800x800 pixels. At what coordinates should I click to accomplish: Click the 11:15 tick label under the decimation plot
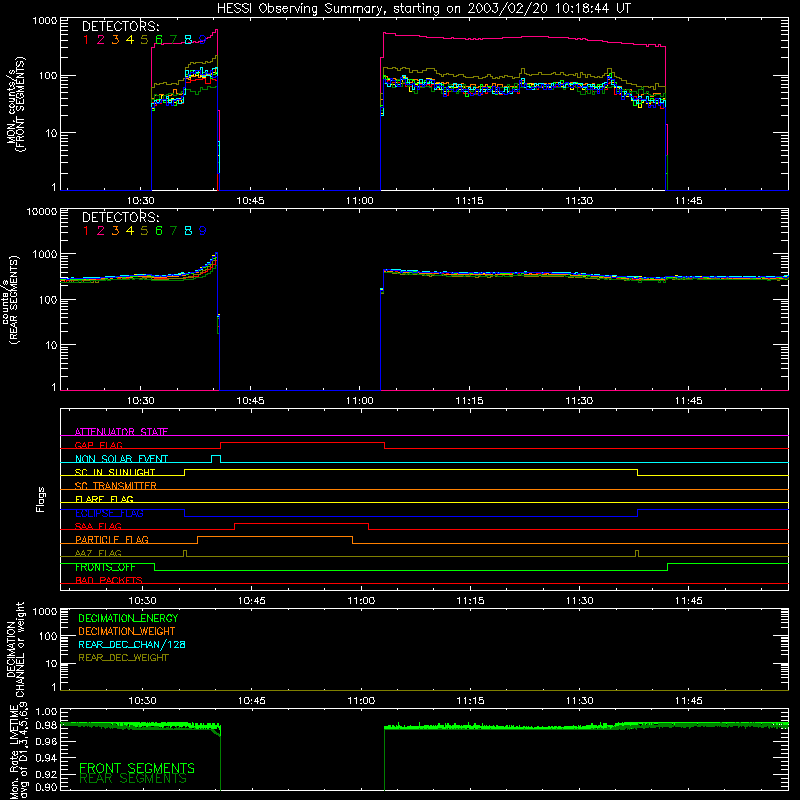(470, 701)
